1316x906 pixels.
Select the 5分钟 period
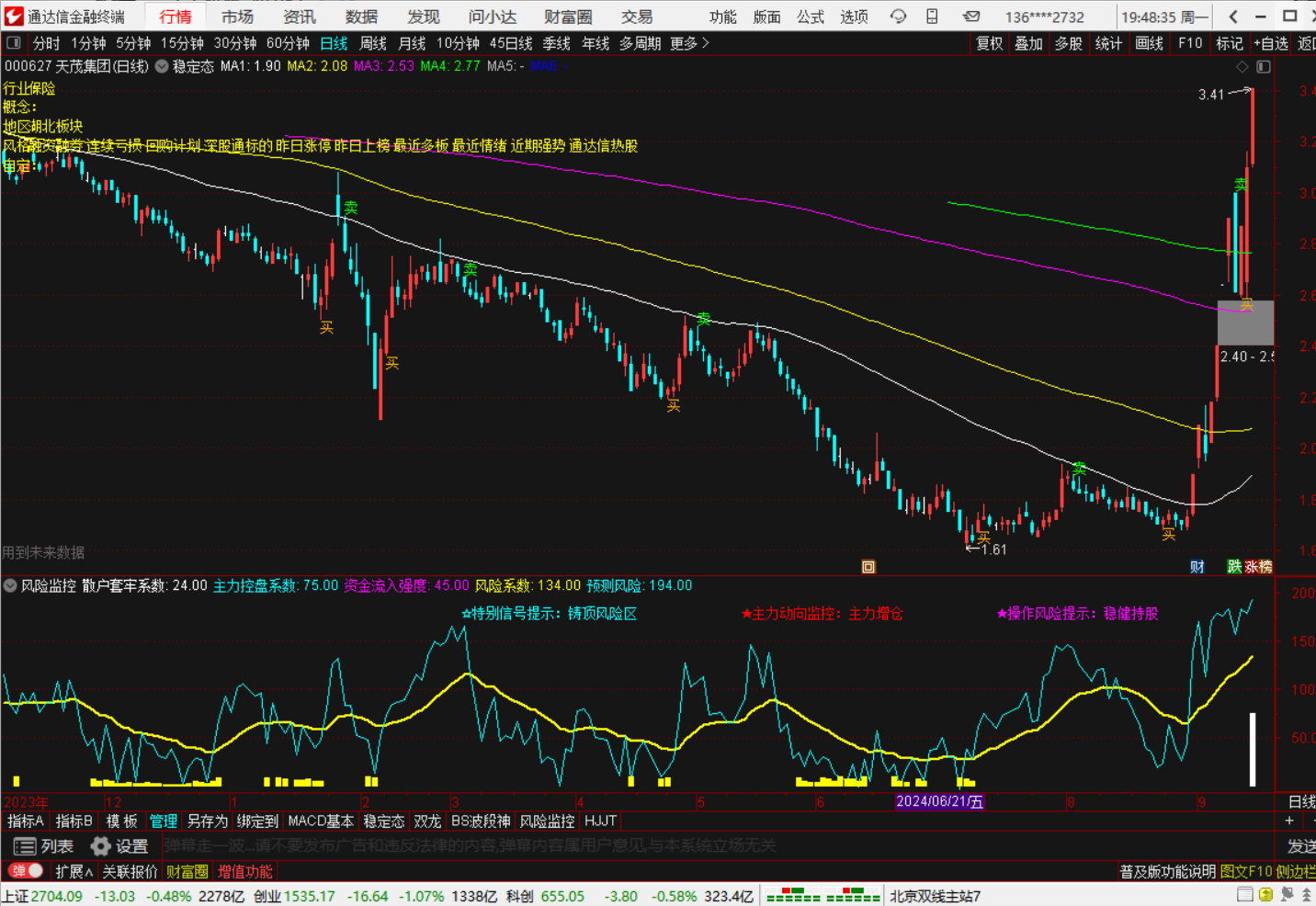tap(133, 43)
